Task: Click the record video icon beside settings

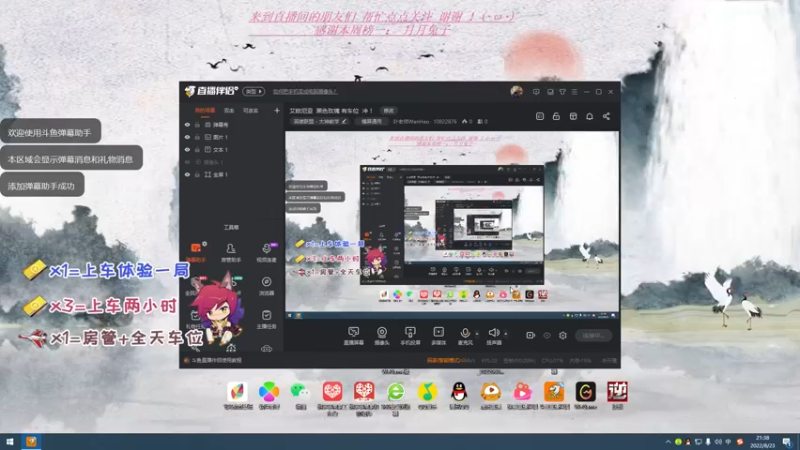Action: [x=531, y=335]
